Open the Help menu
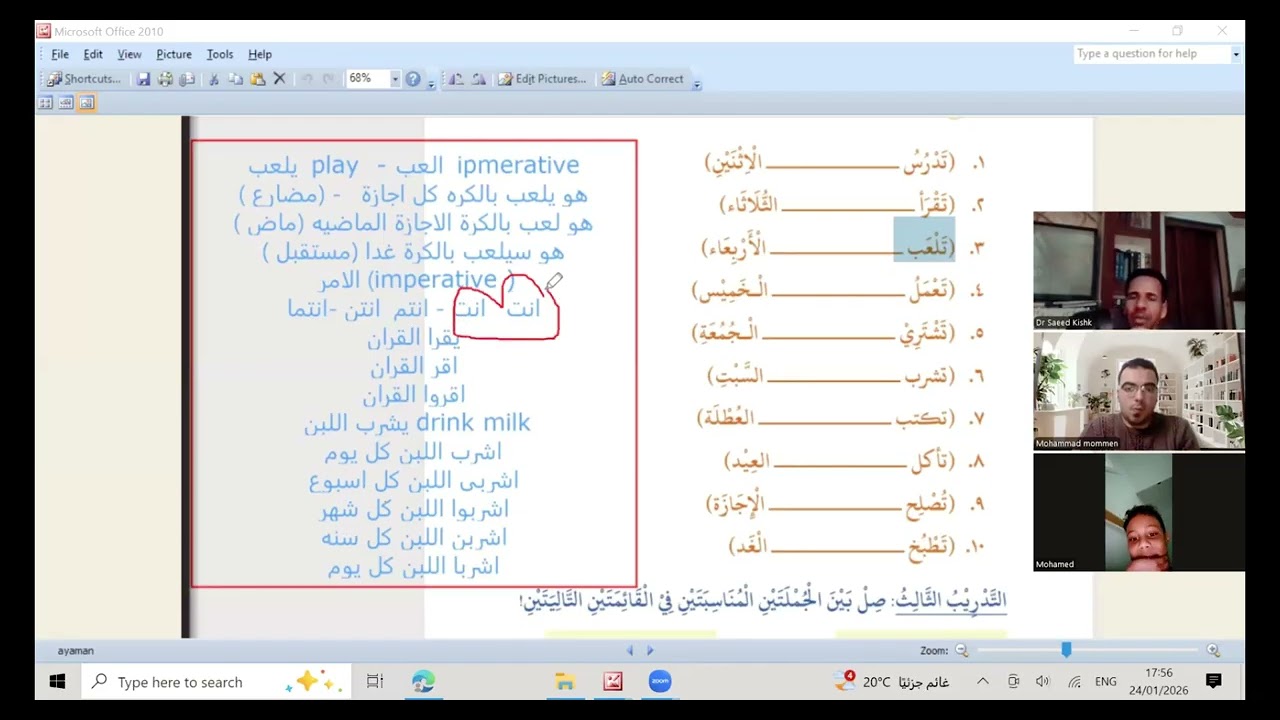 (x=260, y=54)
